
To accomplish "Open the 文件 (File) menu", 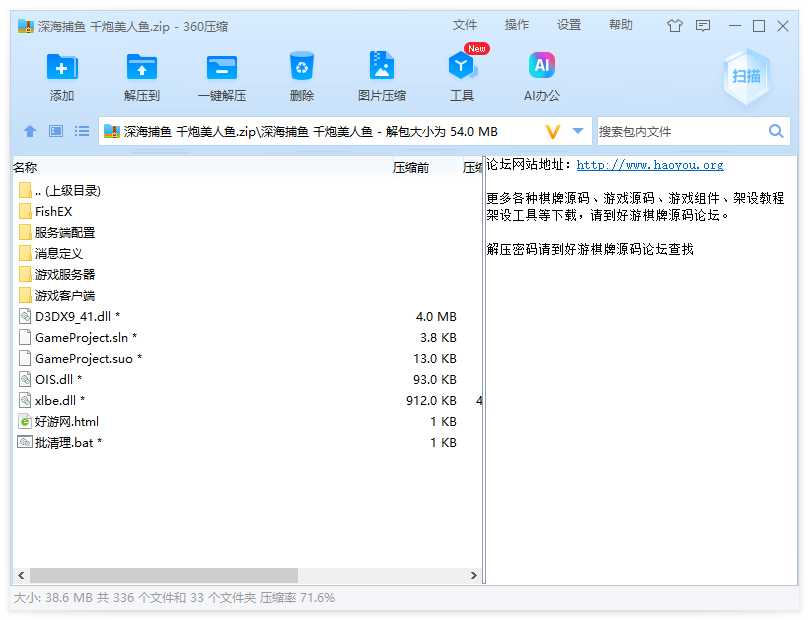I will [465, 25].
